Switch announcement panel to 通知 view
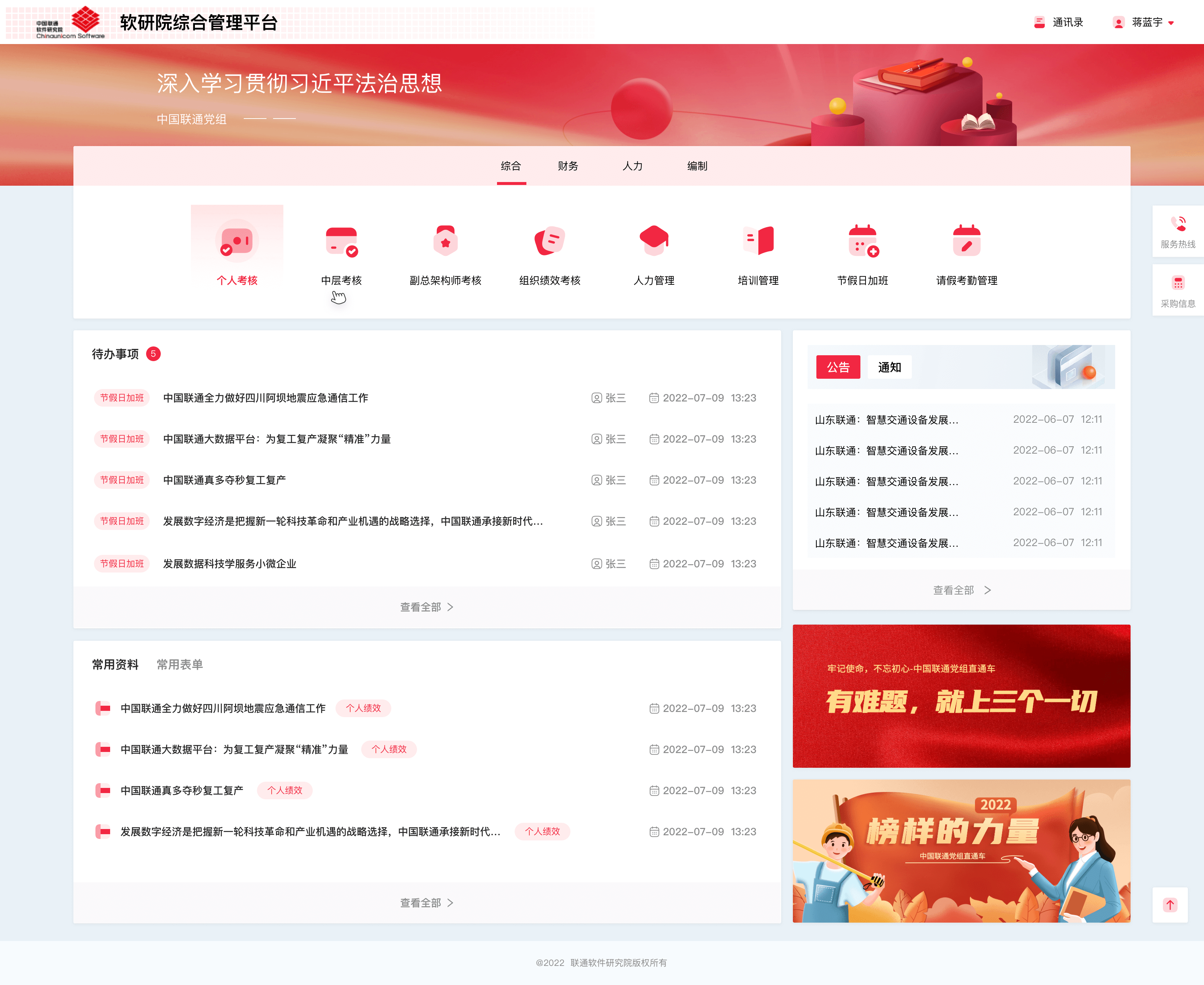This screenshot has width=1204, height=985. click(889, 367)
